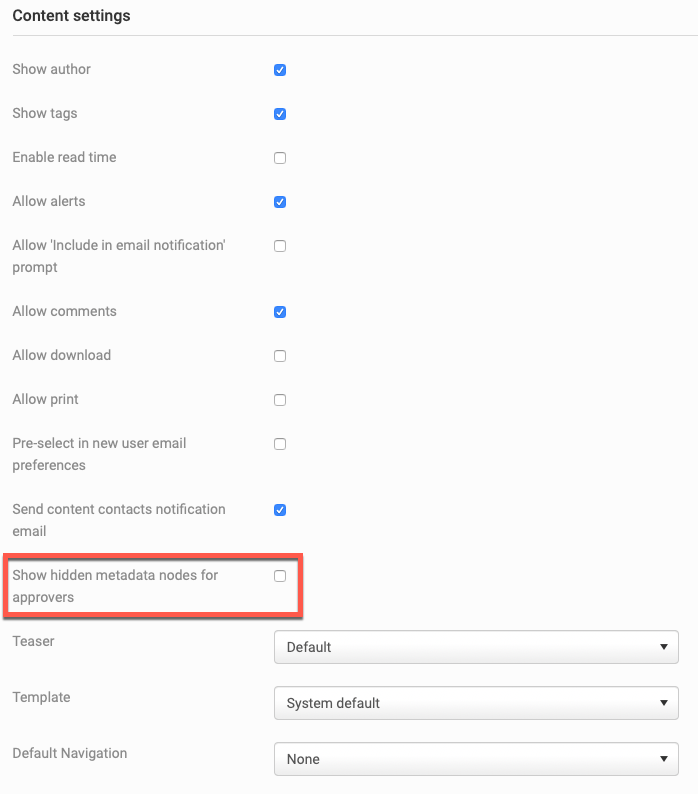The image size is (698, 794).
Task: Tick Pre-select in new user email preferences checkbox
Action: 280,444
